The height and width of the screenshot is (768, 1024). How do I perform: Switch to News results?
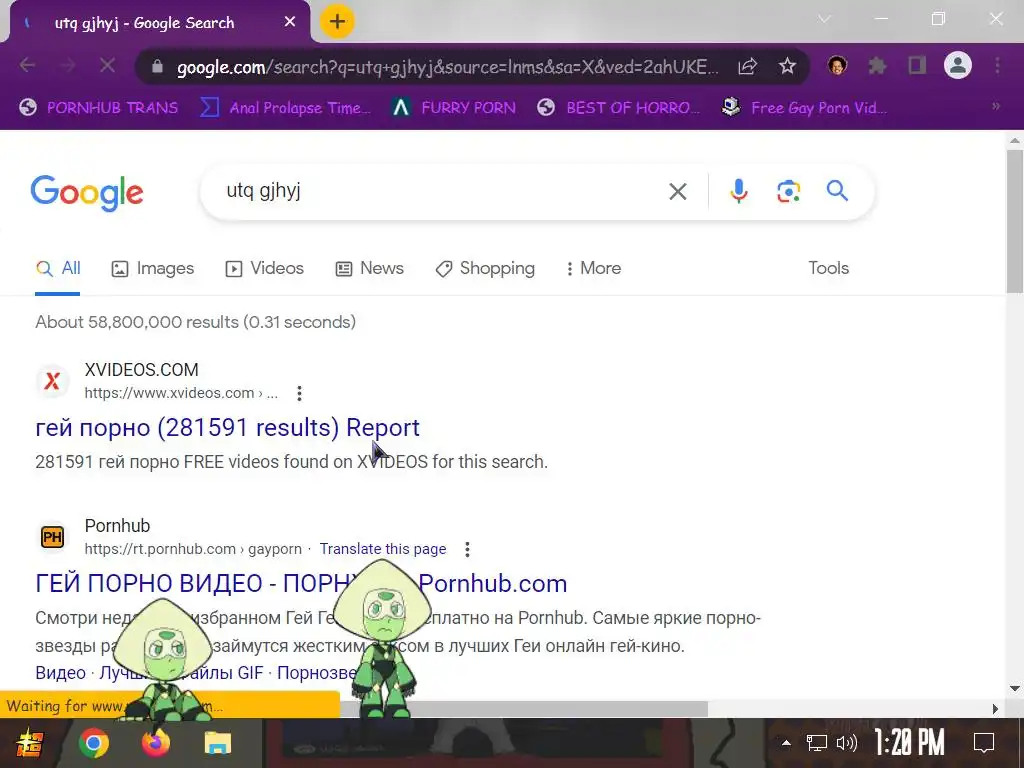pyautogui.click(x=370, y=268)
